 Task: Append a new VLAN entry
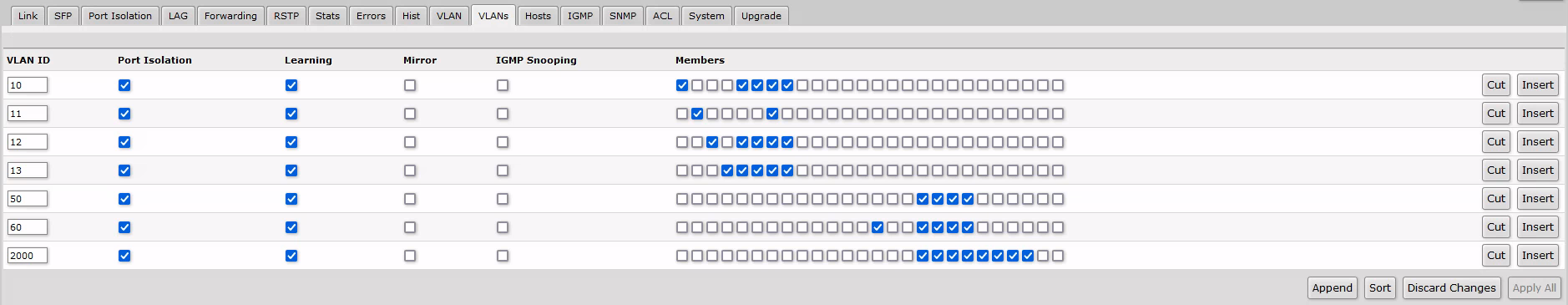pos(1333,288)
